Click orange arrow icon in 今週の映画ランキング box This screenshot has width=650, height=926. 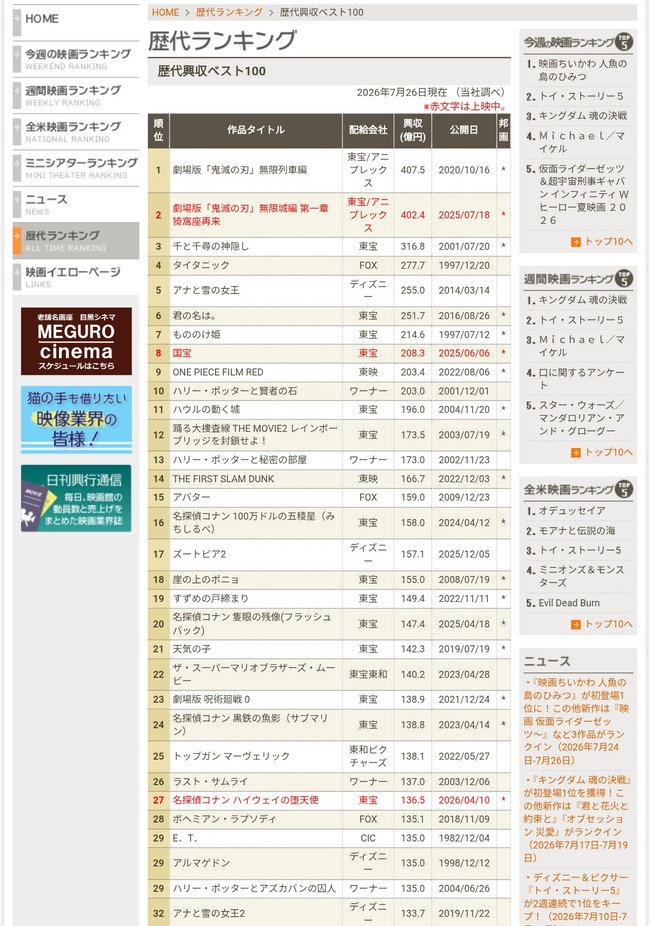point(576,242)
